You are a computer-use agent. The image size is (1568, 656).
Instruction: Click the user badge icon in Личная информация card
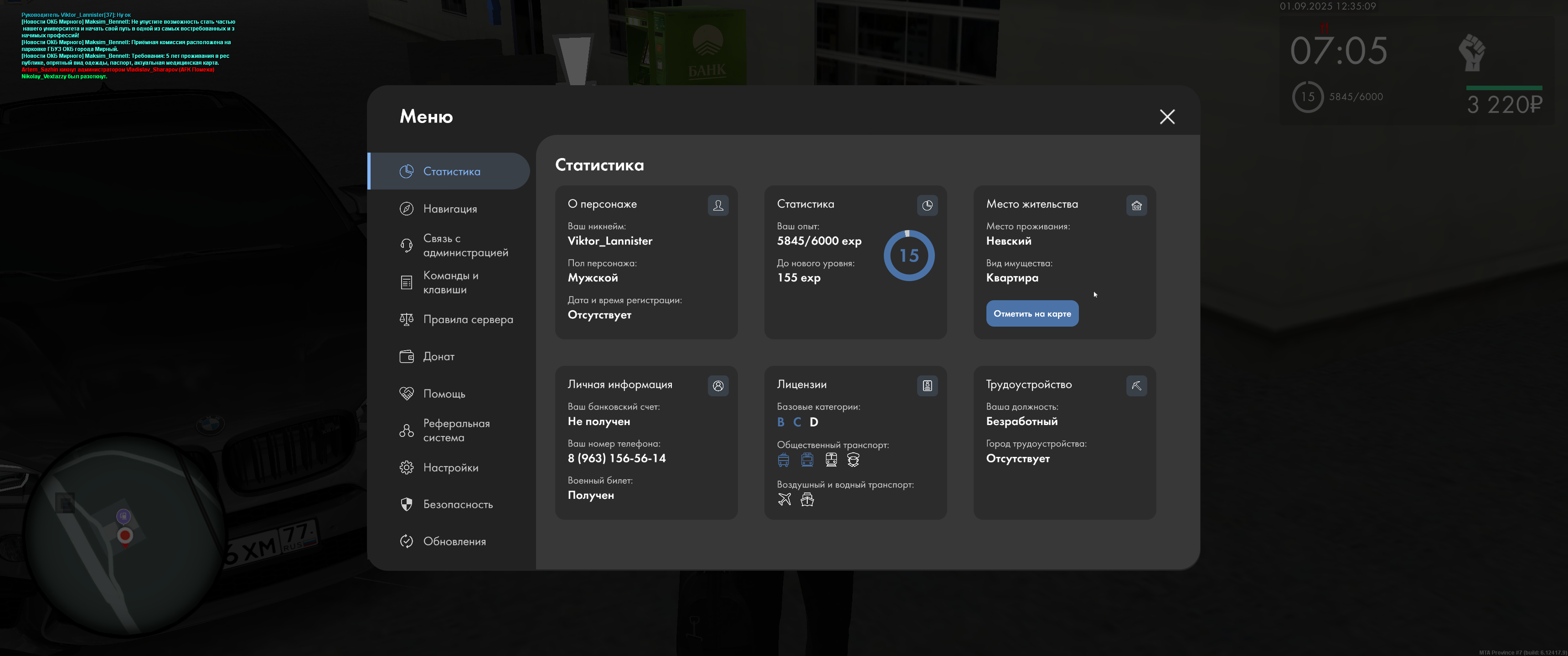717,386
